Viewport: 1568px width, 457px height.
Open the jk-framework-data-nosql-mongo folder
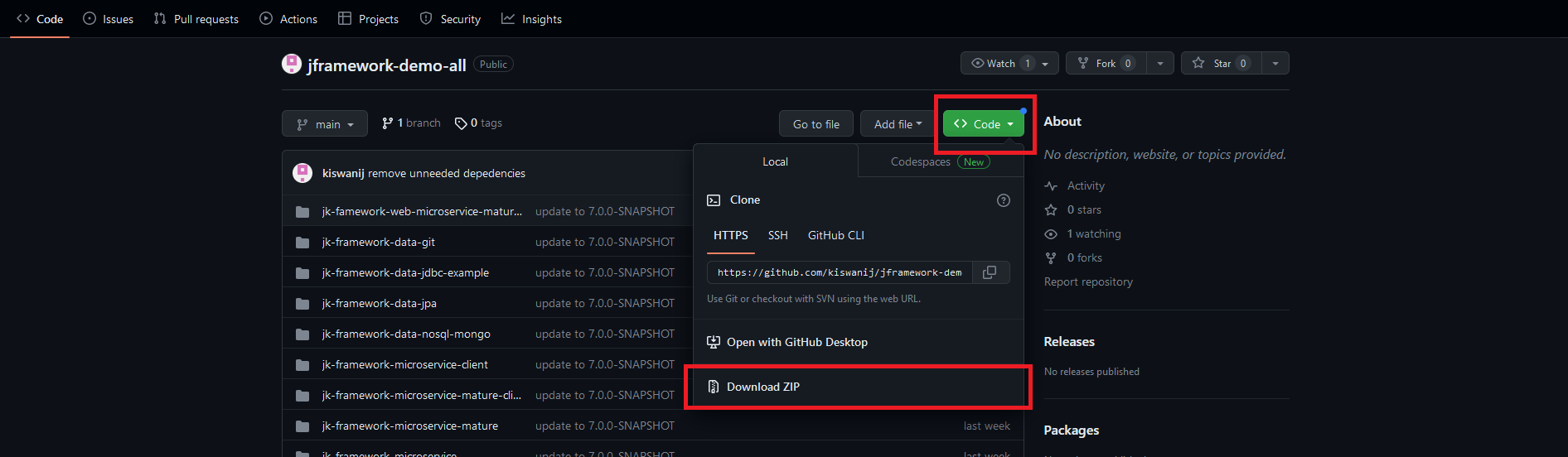click(406, 334)
